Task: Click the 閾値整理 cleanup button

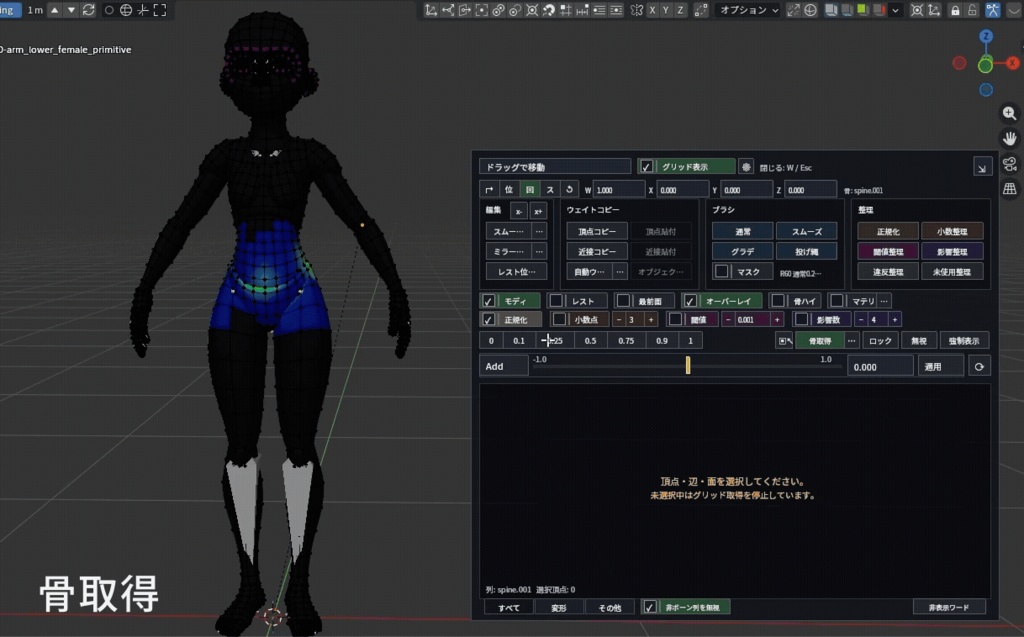Action: 888,252
